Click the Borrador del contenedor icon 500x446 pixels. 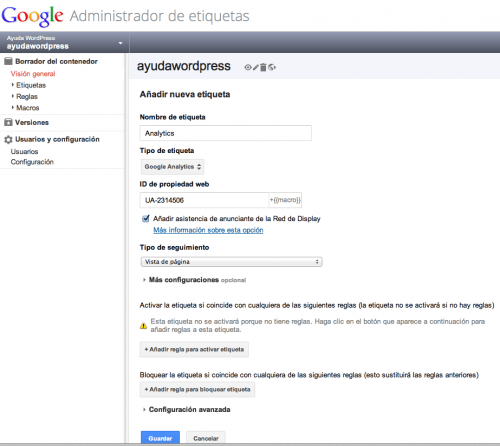point(8,61)
